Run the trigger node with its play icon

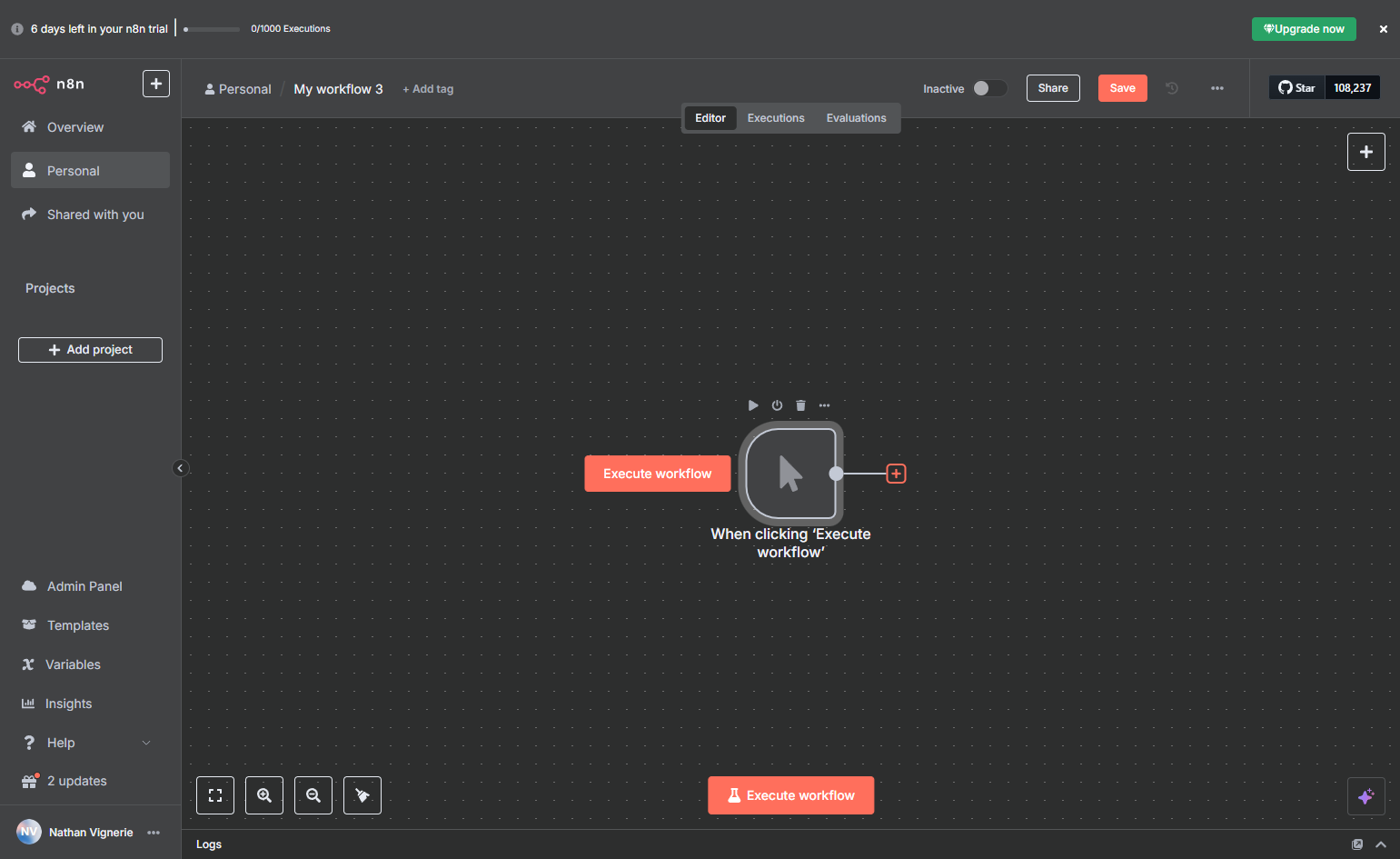(x=753, y=405)
